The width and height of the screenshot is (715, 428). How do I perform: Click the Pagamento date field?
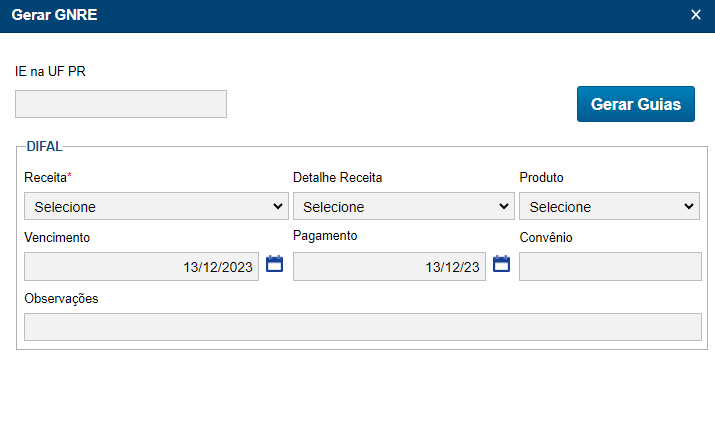pyautogui.click(x=389, y=267)
